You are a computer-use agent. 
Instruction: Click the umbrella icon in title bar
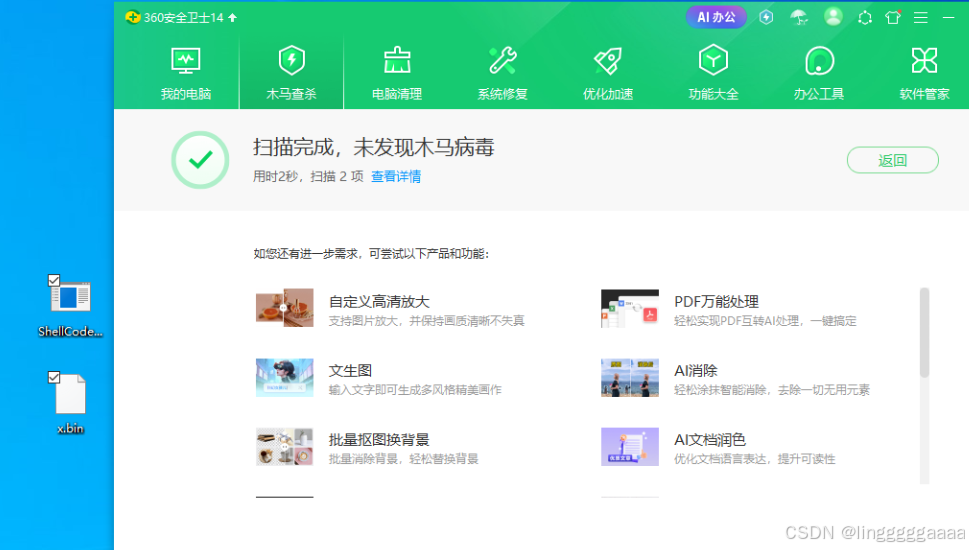(799, 17)
